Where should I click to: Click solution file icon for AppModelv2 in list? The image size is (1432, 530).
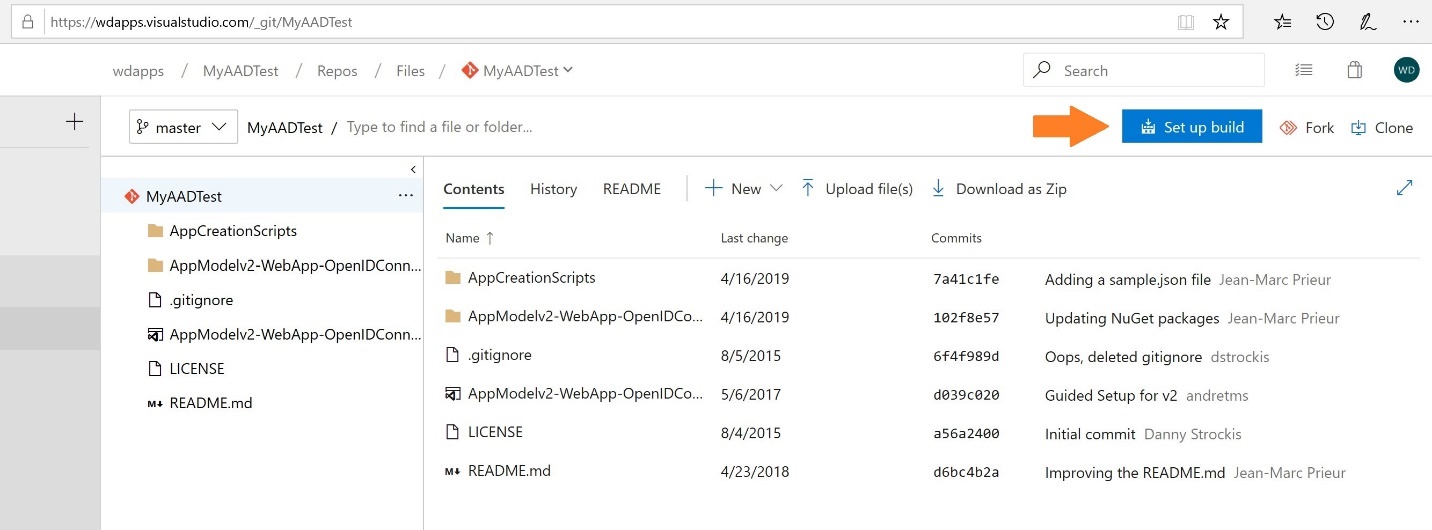tap(453, 394)
